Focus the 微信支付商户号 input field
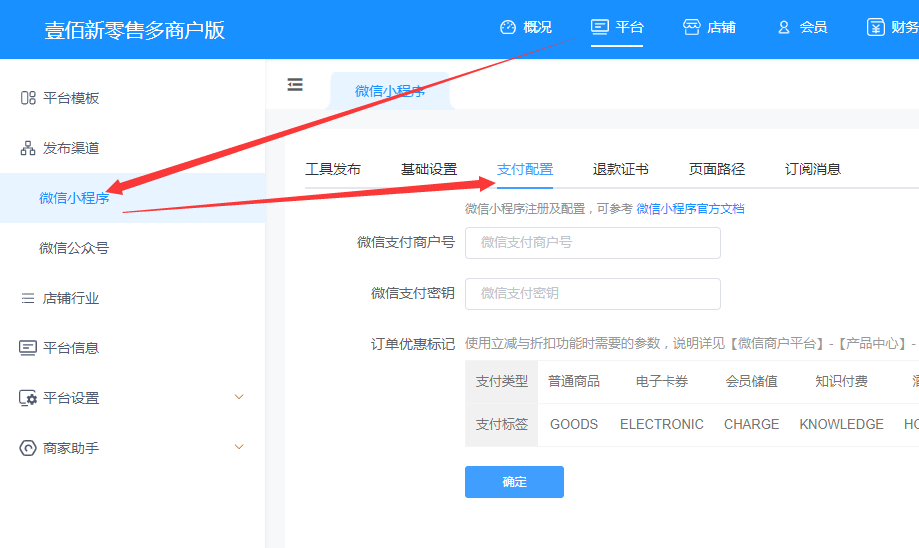 [593, 243]
